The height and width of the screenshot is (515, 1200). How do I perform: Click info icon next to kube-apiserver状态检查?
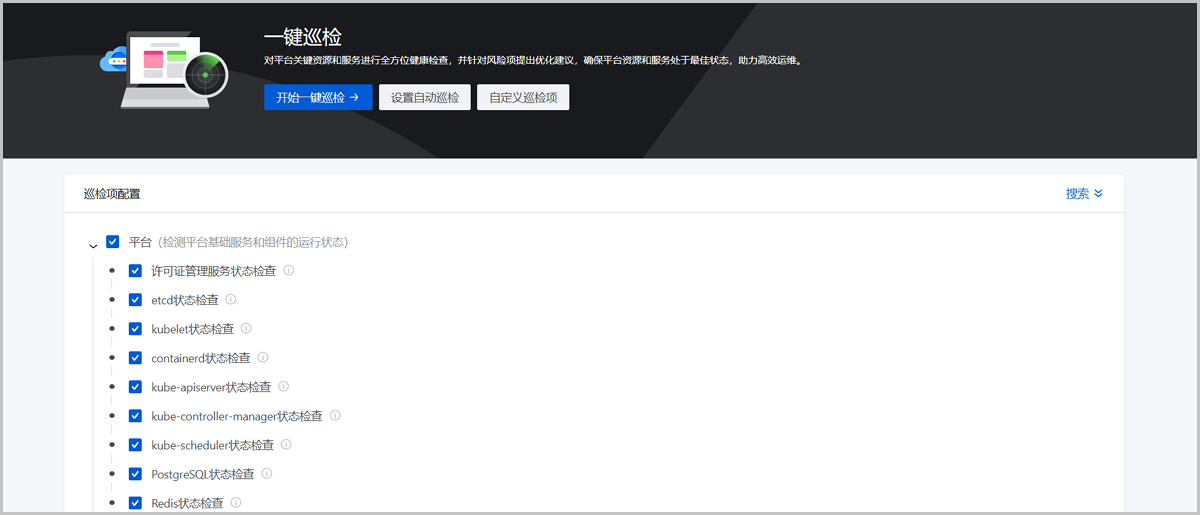point(283,386)
